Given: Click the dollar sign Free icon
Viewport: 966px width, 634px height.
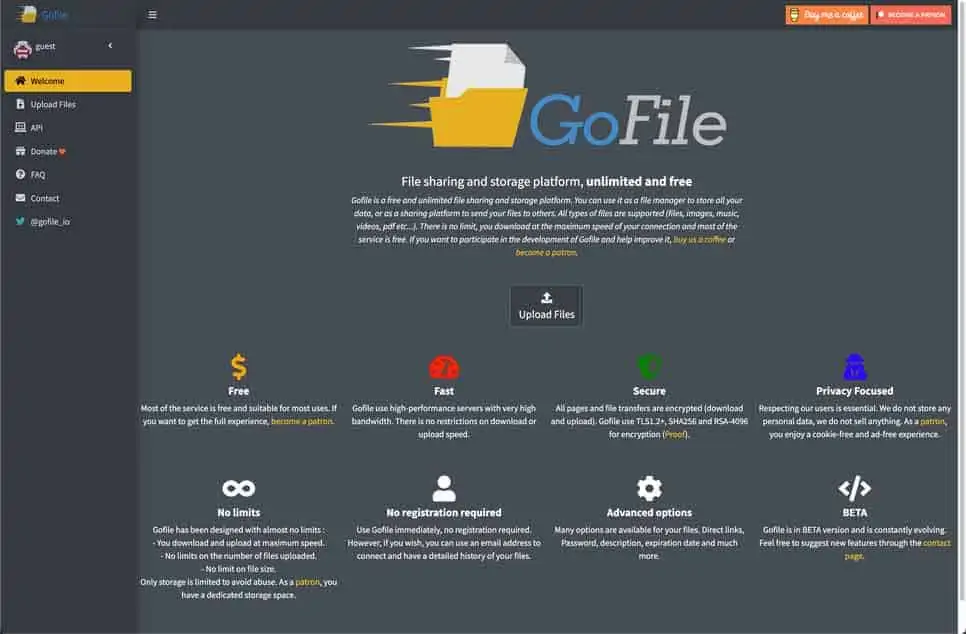Looking at the screenshot, I should coord(238,367).
